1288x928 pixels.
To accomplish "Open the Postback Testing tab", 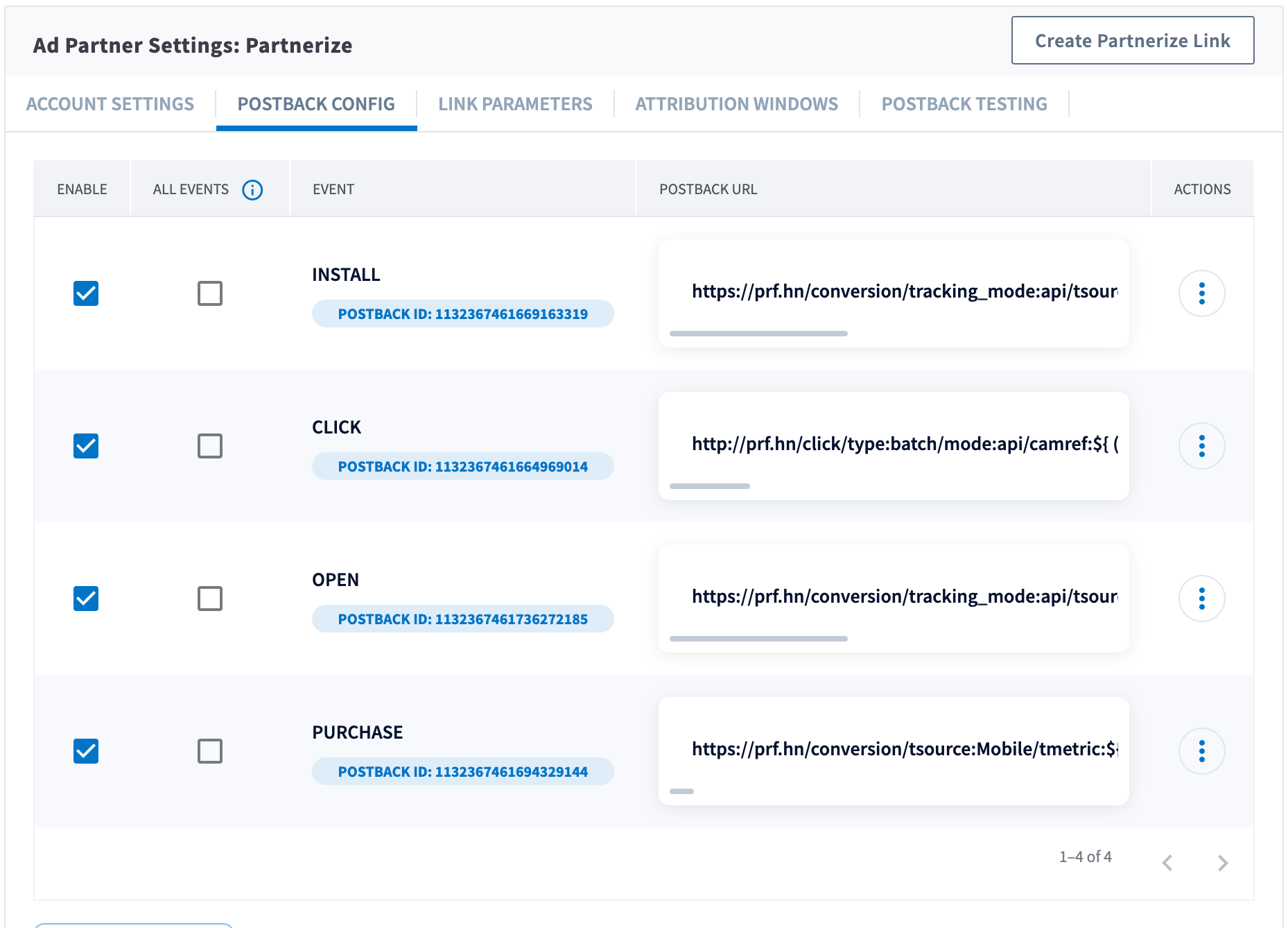I will point(964,104).
